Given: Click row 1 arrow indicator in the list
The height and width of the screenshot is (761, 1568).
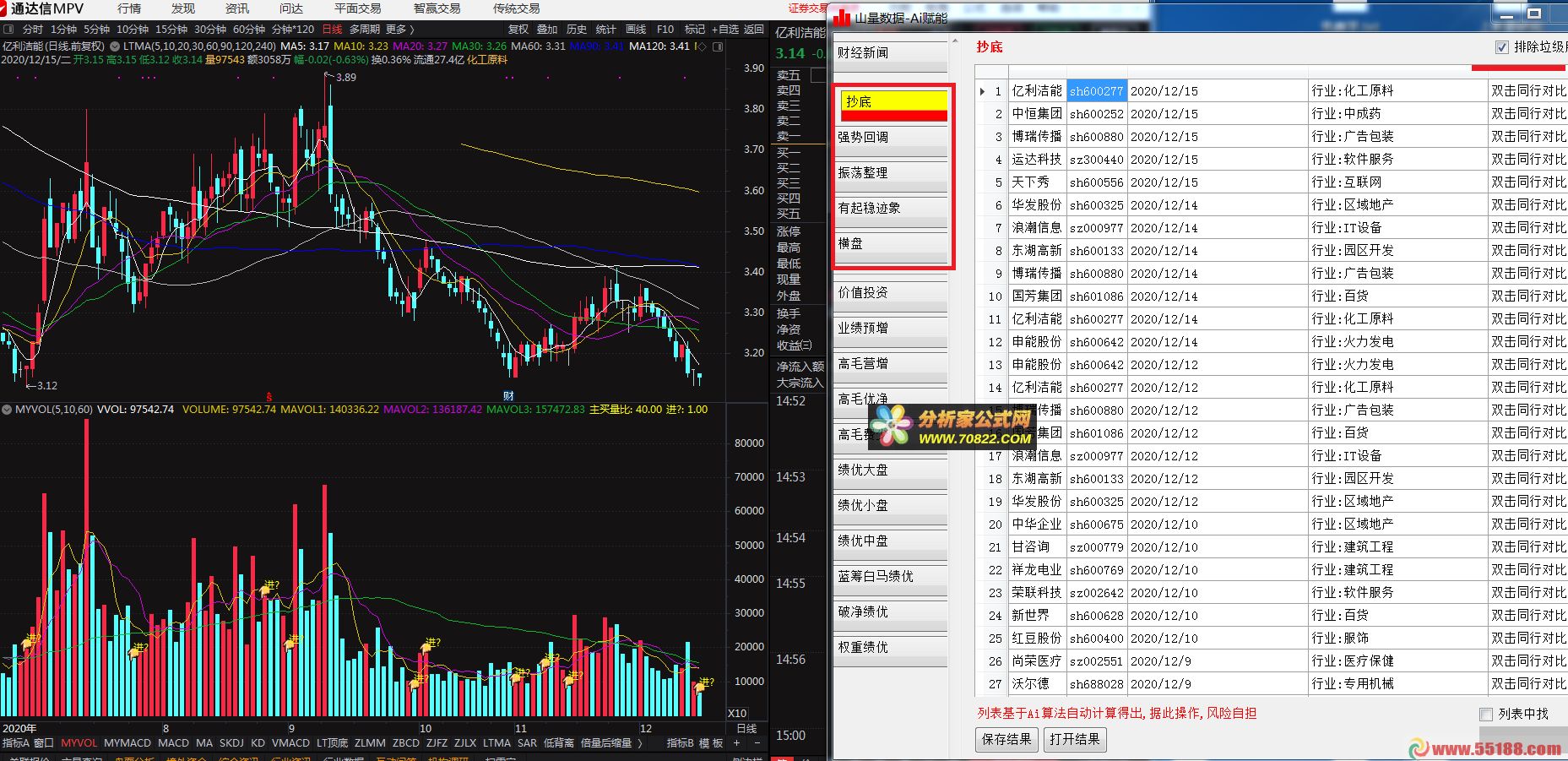Looking at the screenshot, I should coord(982,91).
